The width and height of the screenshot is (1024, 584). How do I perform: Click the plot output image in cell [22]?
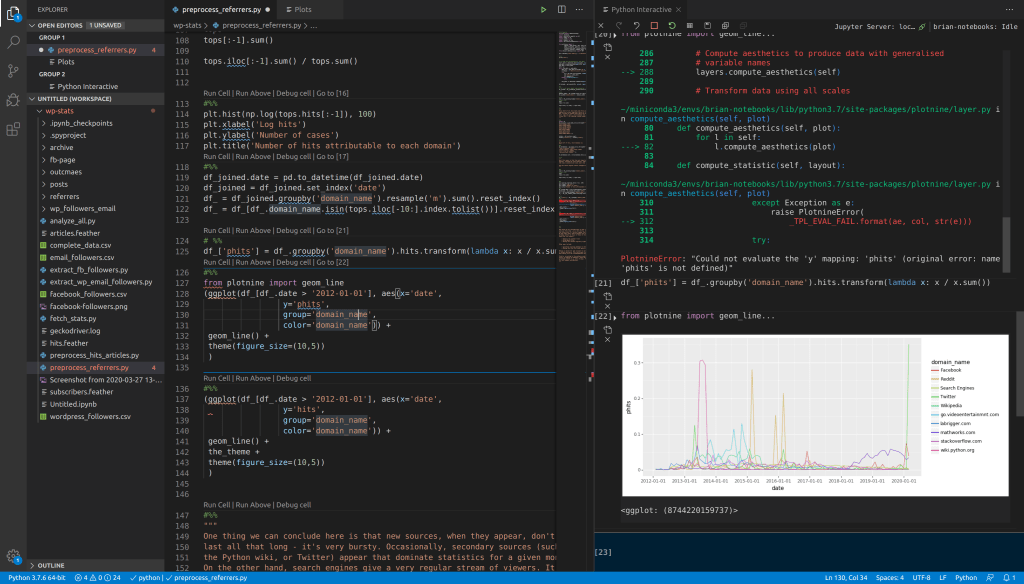(x=815, y=415)
